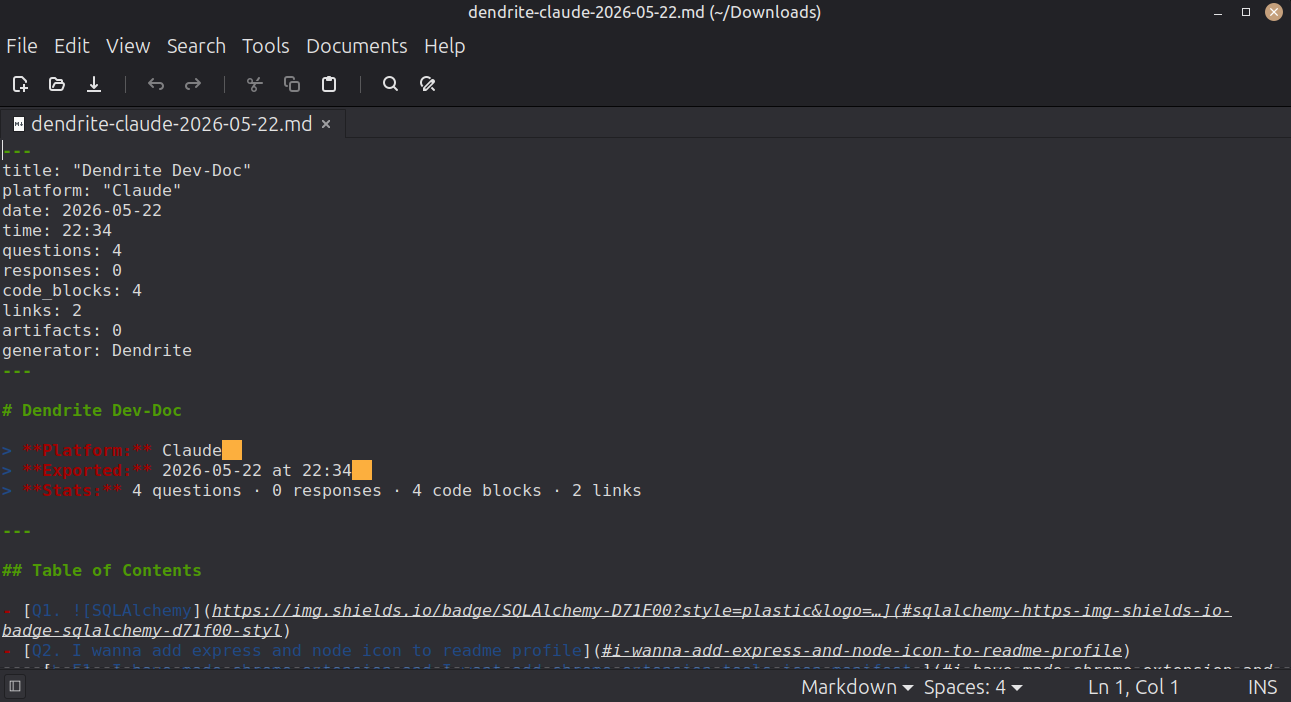Minimize the text editor window

coord(1218,12)
